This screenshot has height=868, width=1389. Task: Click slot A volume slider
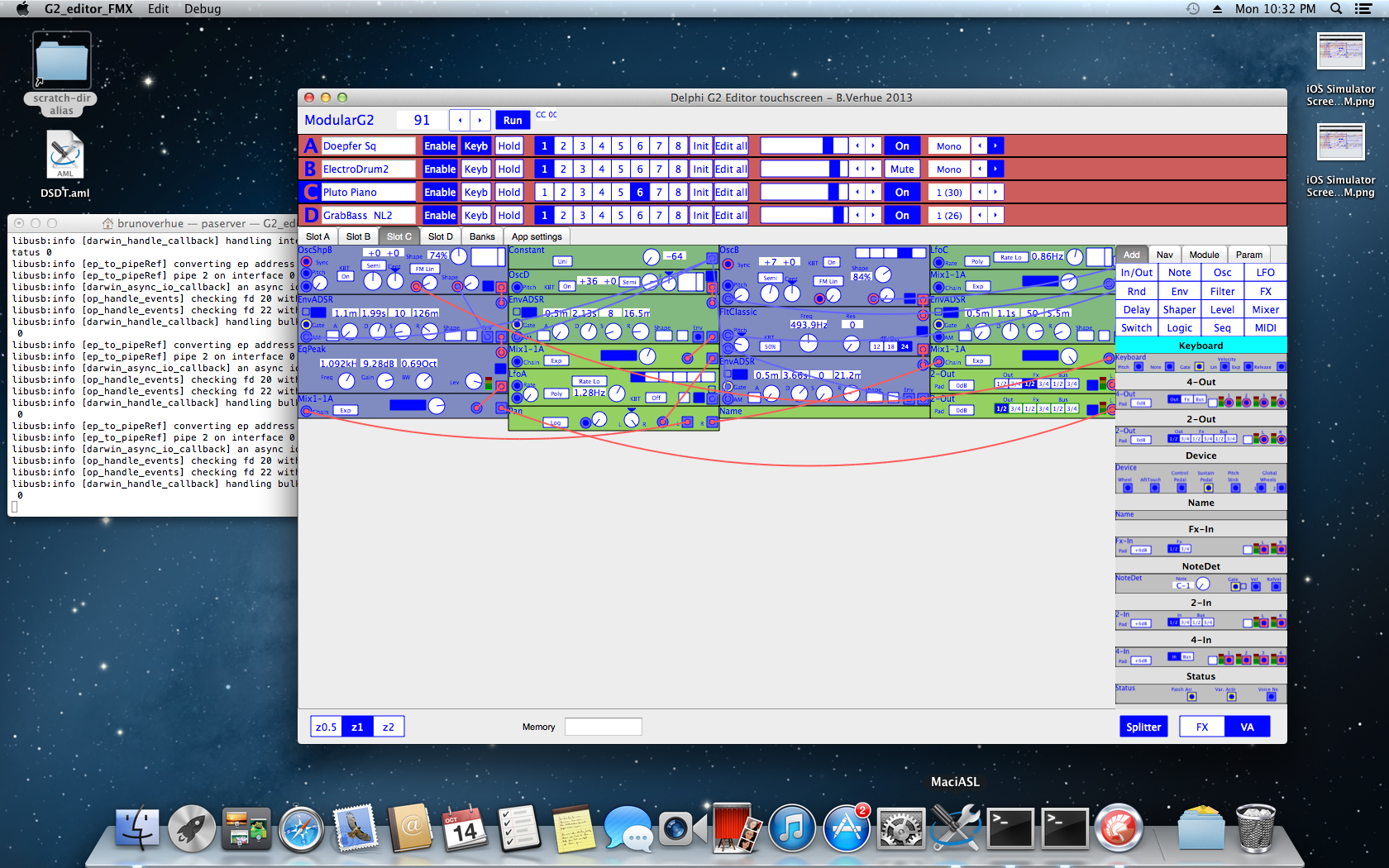[x=804, y=145]
